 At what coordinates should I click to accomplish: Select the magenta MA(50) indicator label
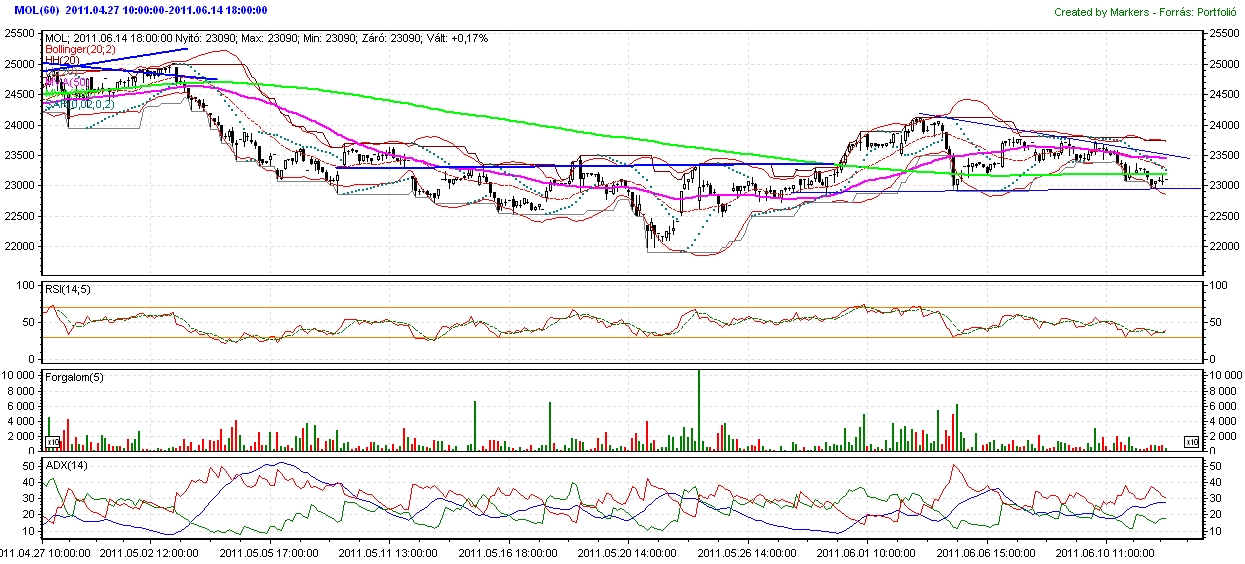pyautogui.click(x=65, y=82)
